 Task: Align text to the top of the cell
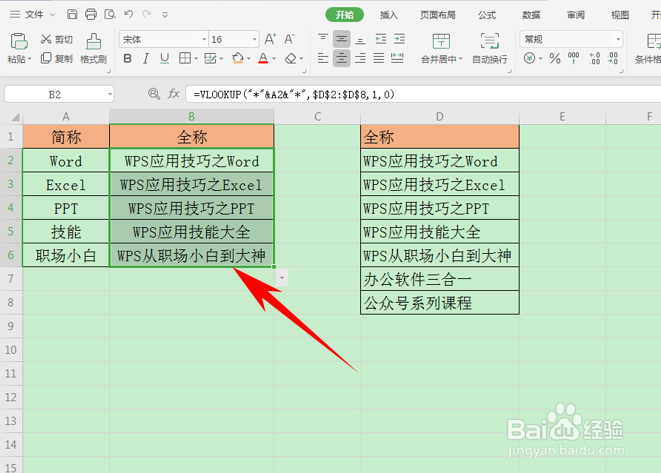[323, 39]
